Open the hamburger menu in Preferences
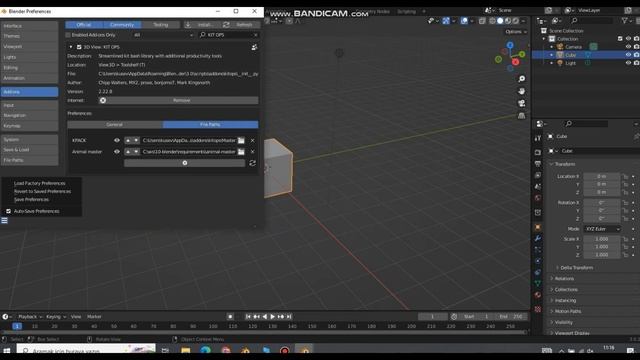Image resolution: width=640 pixels, height=360 pixels. click(x=4, y=220)
